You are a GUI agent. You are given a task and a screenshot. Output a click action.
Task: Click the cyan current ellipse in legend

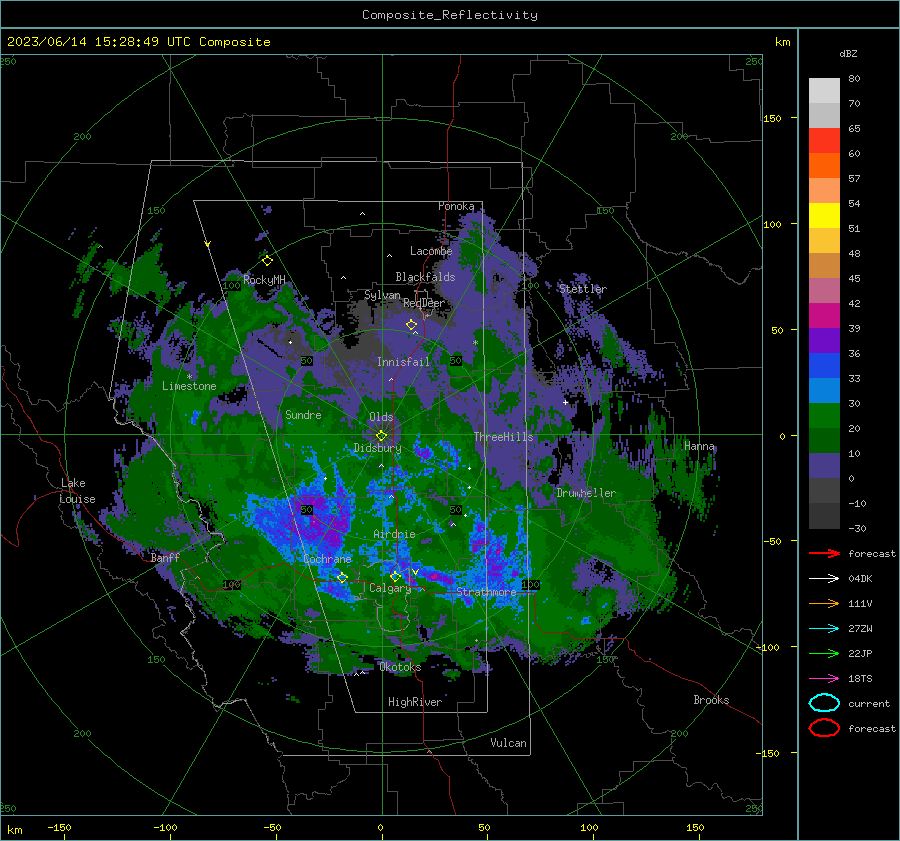click(824, 703)
